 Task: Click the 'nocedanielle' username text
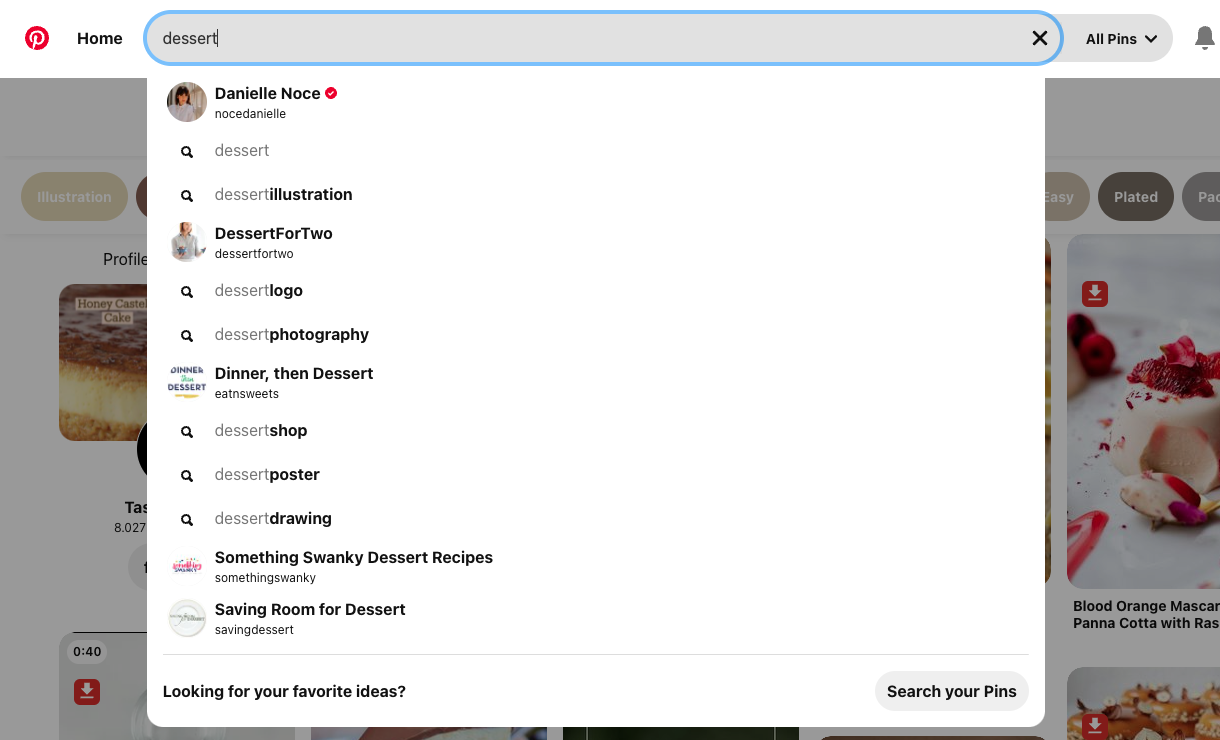[x=250, y=114]
